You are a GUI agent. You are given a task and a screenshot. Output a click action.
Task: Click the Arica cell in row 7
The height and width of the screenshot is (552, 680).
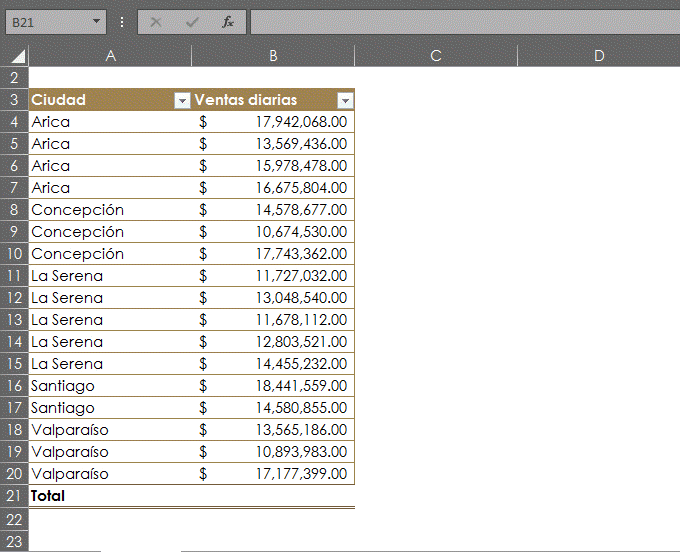tap(110, 188)
